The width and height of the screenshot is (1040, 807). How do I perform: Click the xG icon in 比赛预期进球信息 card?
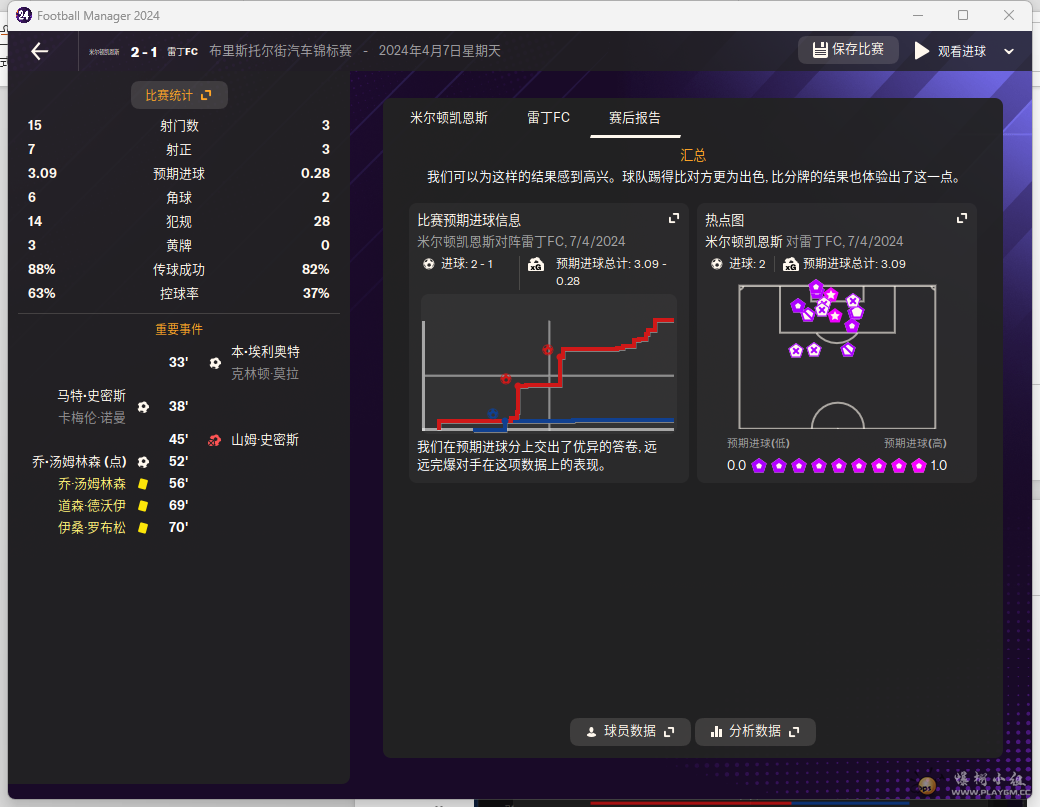click(535, 265)
